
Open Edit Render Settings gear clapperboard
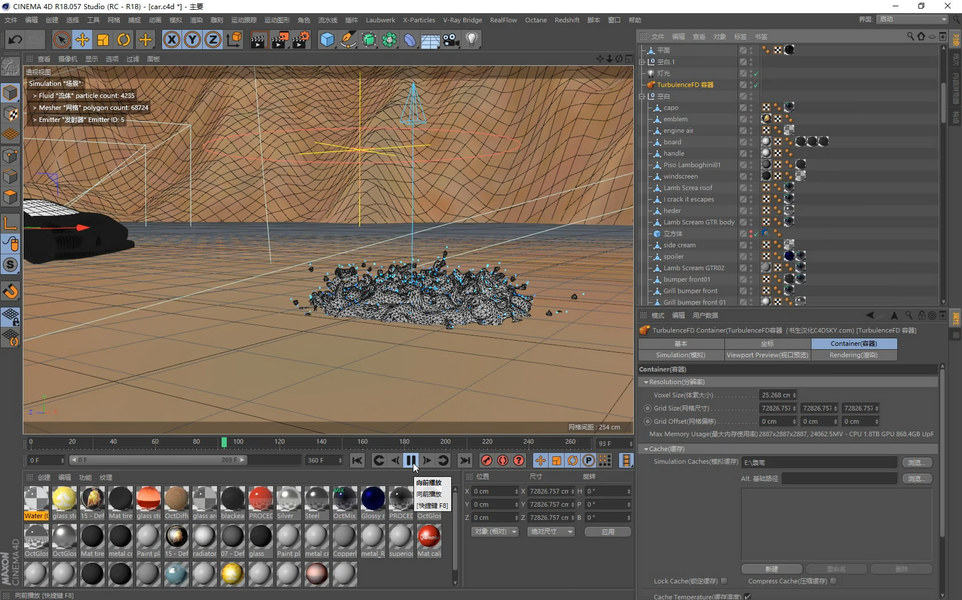pyautogui.click(x=300, y=40)
